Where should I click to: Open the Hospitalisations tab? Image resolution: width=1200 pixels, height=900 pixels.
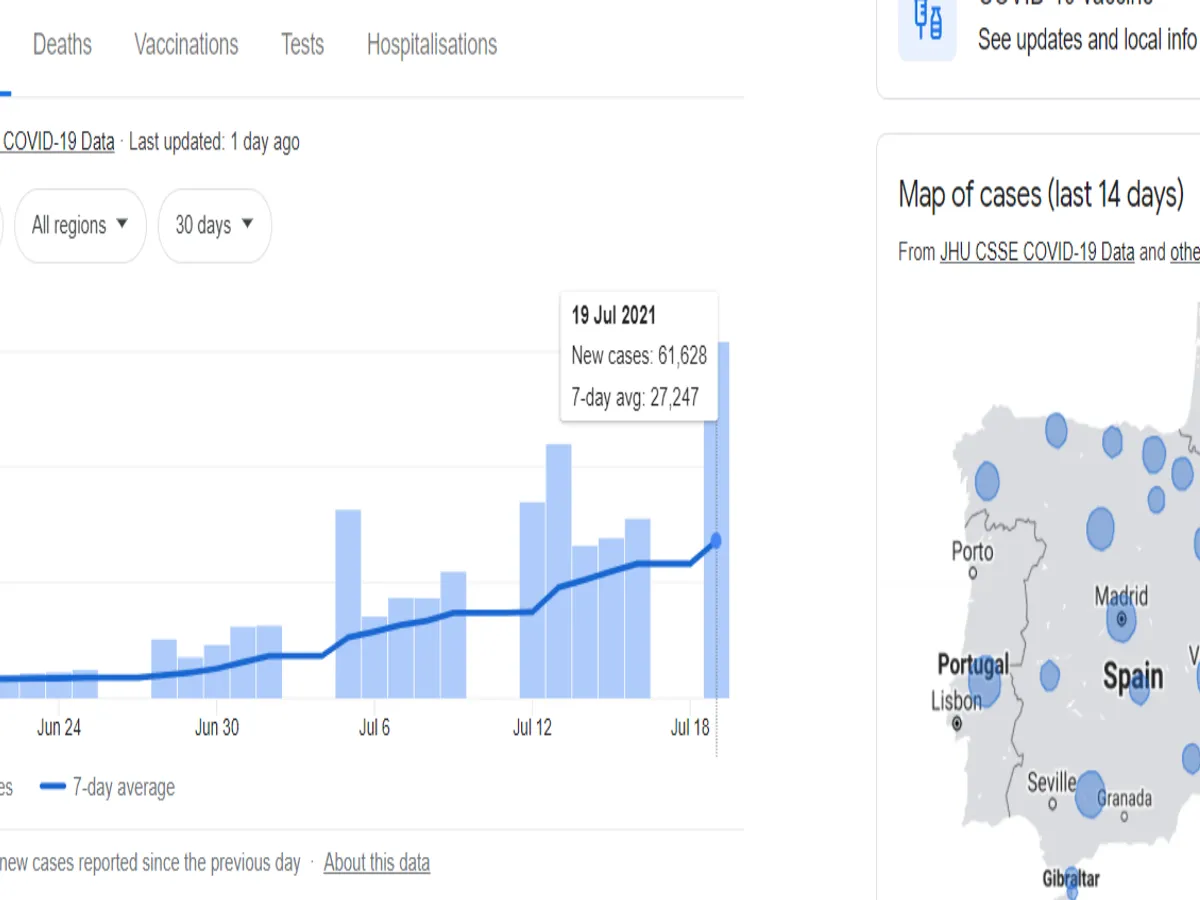coord(431,45)
